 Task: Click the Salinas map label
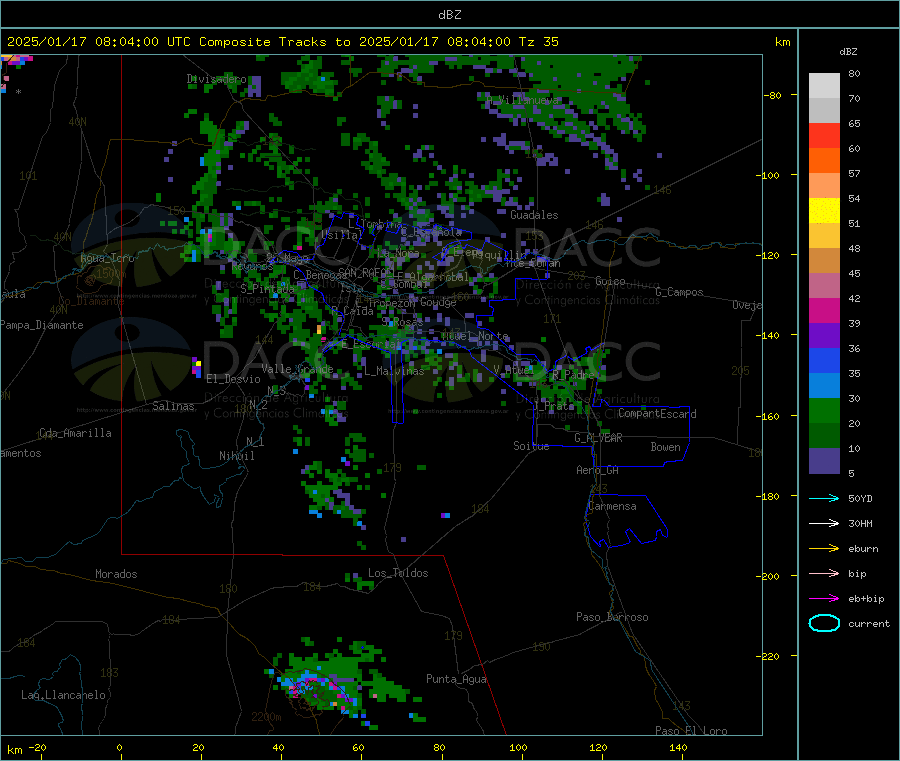pyautogui.click(x=173, y=406)
